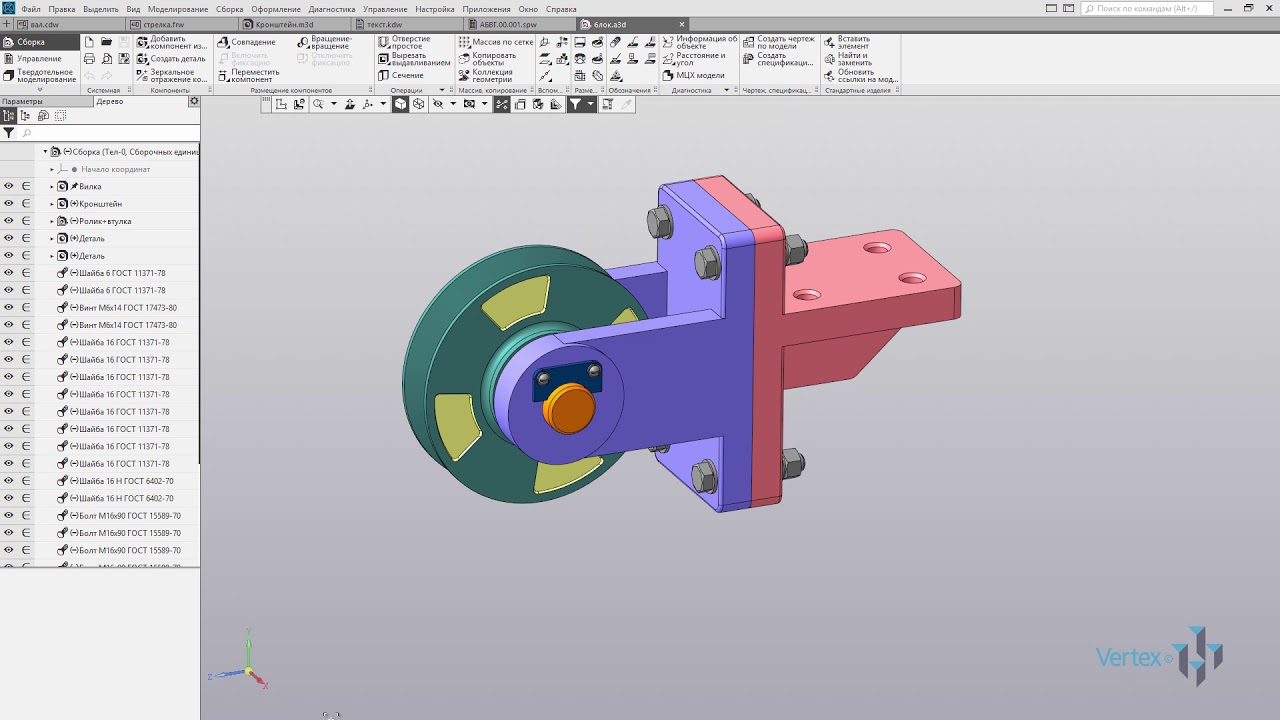1280x720 pixels.
Task: Click the tree filter funnel icon
Action: [x=8, y=133]
